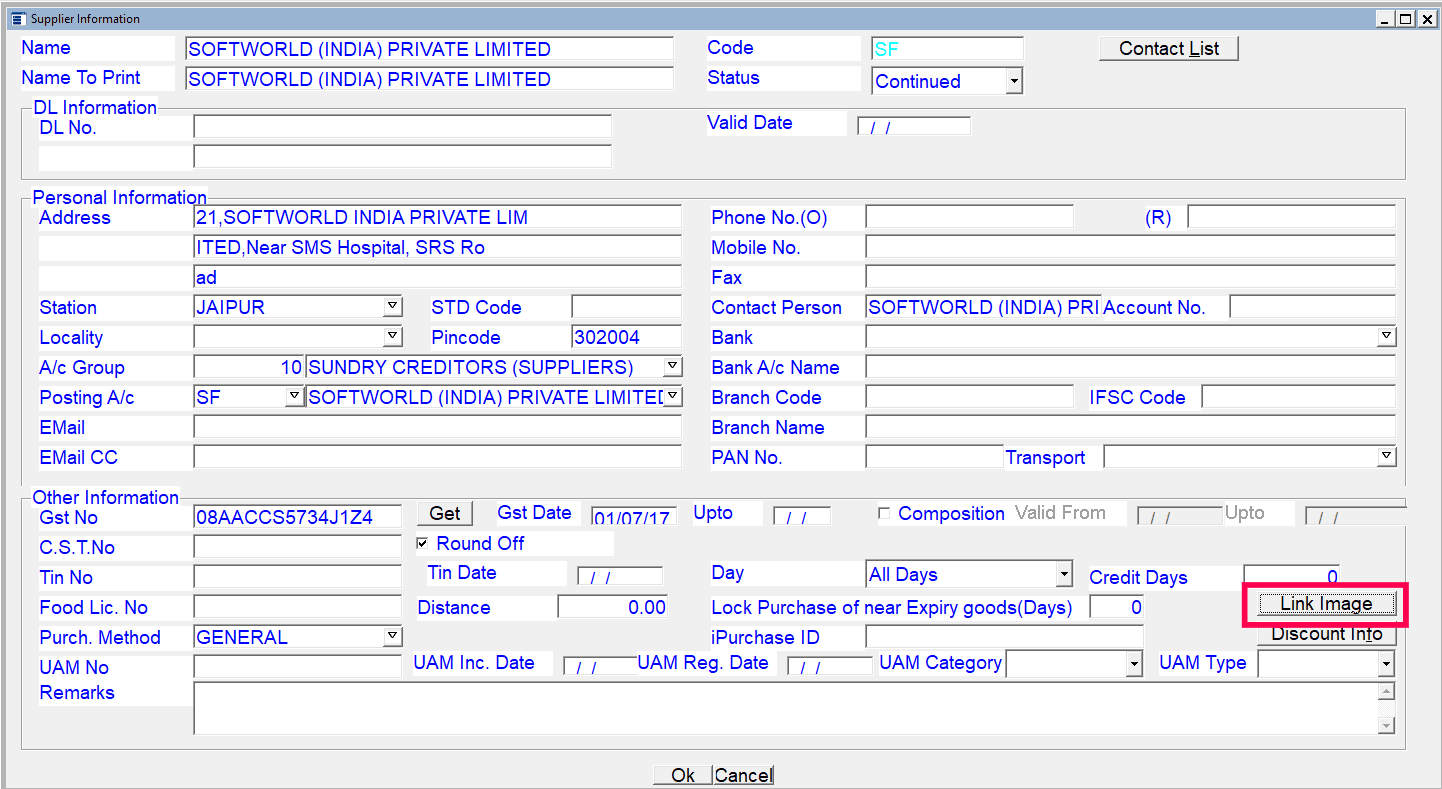The height and width of the screenshot is (789, 1442).
Task: Open the Contact List button
Action: pos(1168,48)
